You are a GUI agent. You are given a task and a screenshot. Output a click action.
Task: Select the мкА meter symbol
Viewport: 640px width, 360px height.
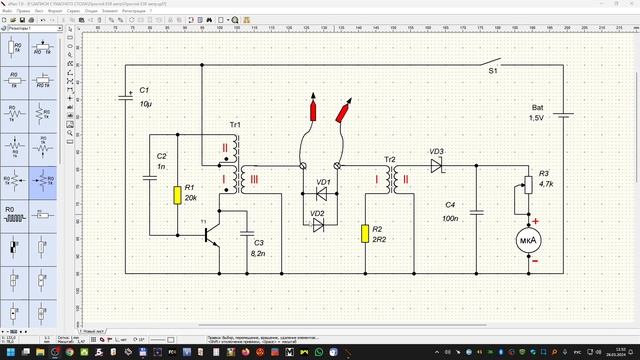pyautogui.click(x=529, y=240)
